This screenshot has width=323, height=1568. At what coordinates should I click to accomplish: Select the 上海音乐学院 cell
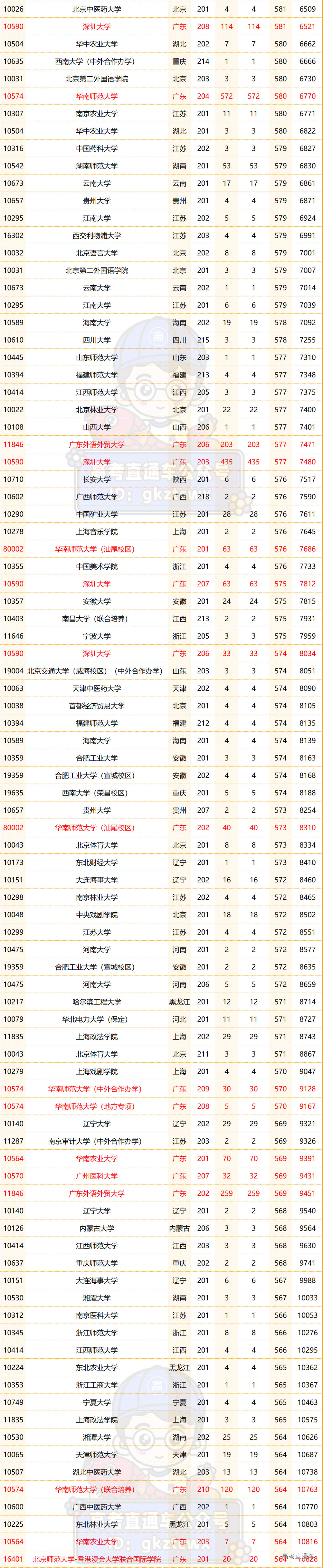click(97, 531)
